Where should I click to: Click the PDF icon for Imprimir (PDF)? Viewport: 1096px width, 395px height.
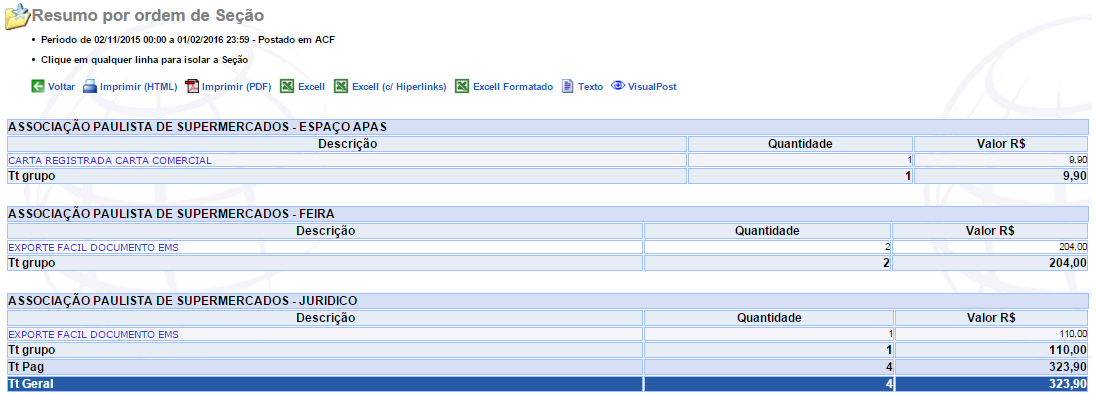[x=192, y=87]
